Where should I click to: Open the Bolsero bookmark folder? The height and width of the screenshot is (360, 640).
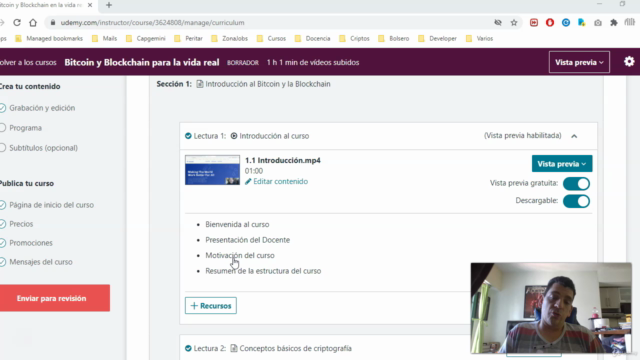394,38
